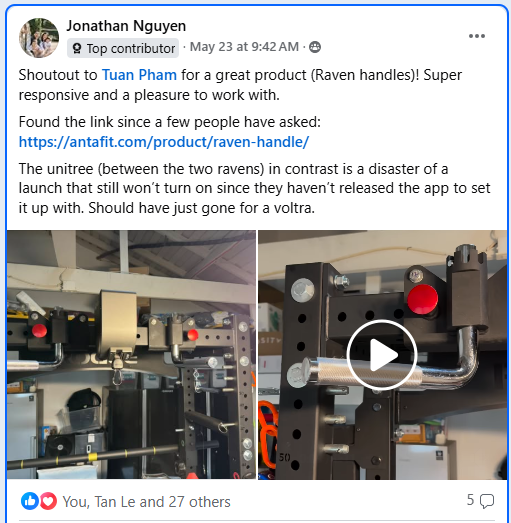Open Jonathan Nguyen's profile name link
Viewport: 511px width, 523px height.
126,26
